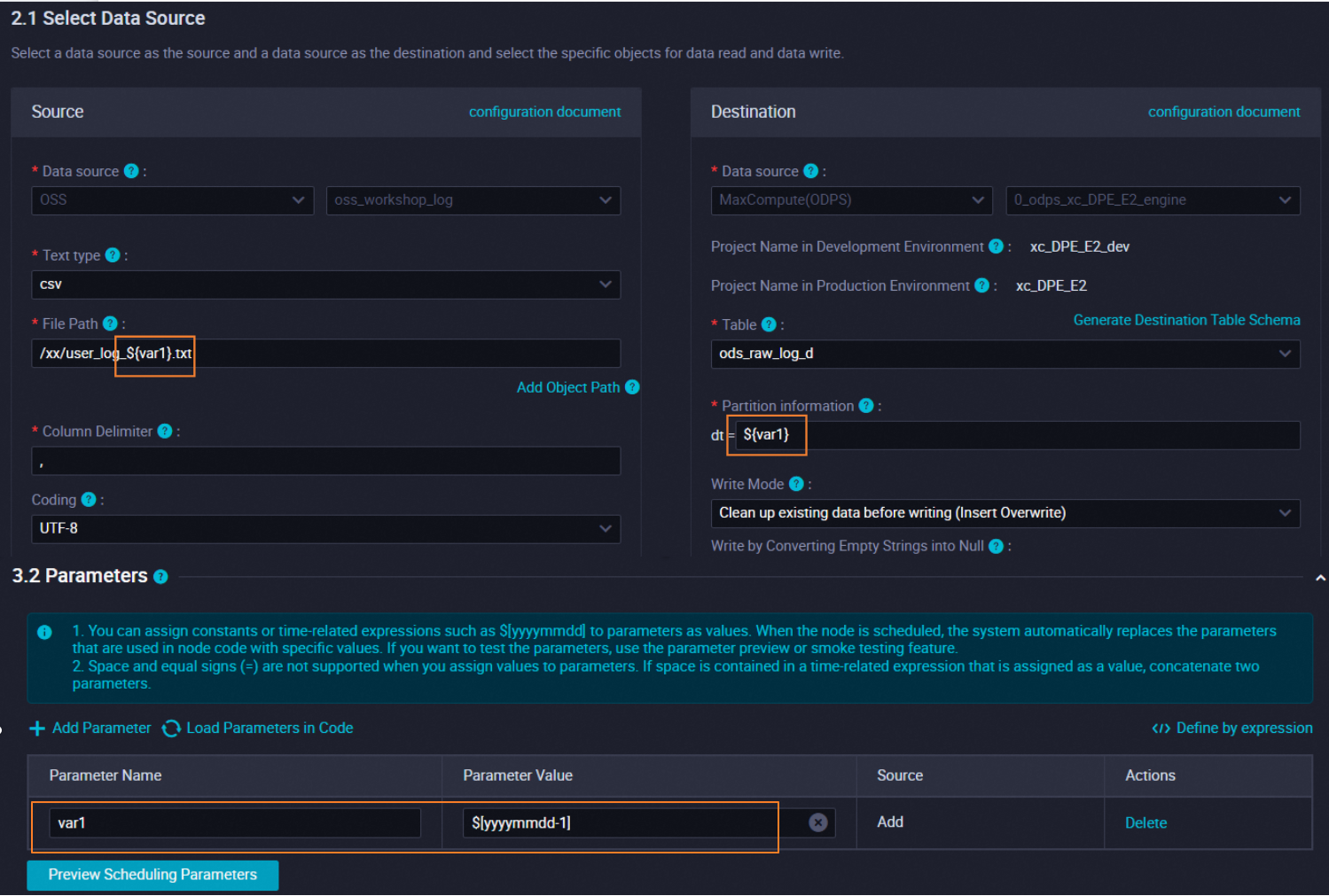Collapse the 3.2 Parameters section
The image size is (1329, 896).
1320,578
